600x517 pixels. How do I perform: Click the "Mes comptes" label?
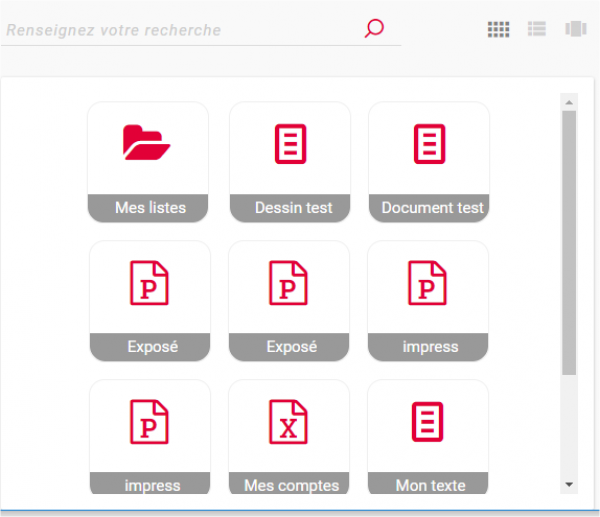[x=291, y=486]
